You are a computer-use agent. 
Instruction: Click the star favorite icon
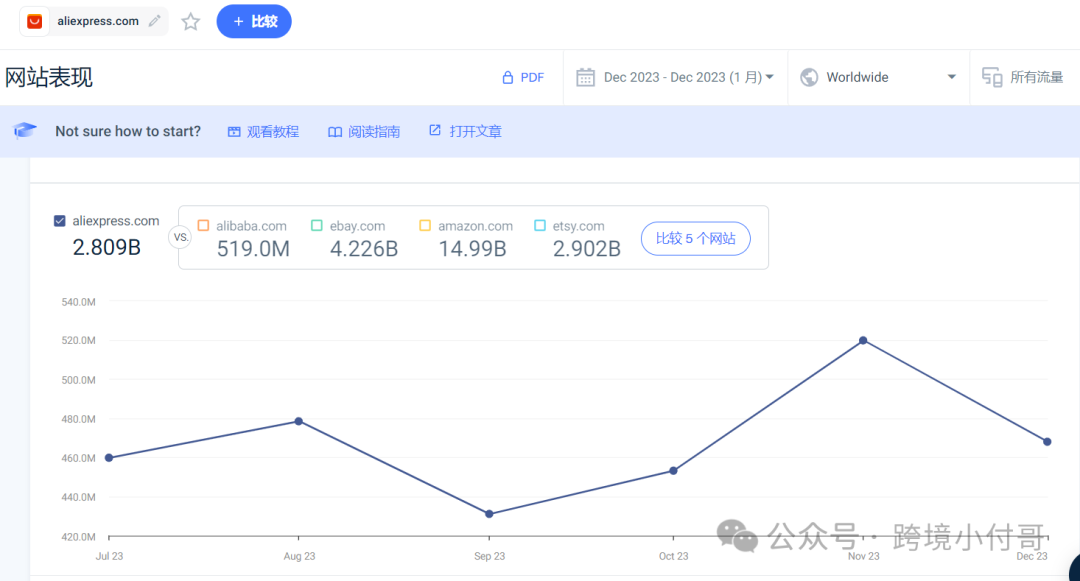(x=191, y=21)
